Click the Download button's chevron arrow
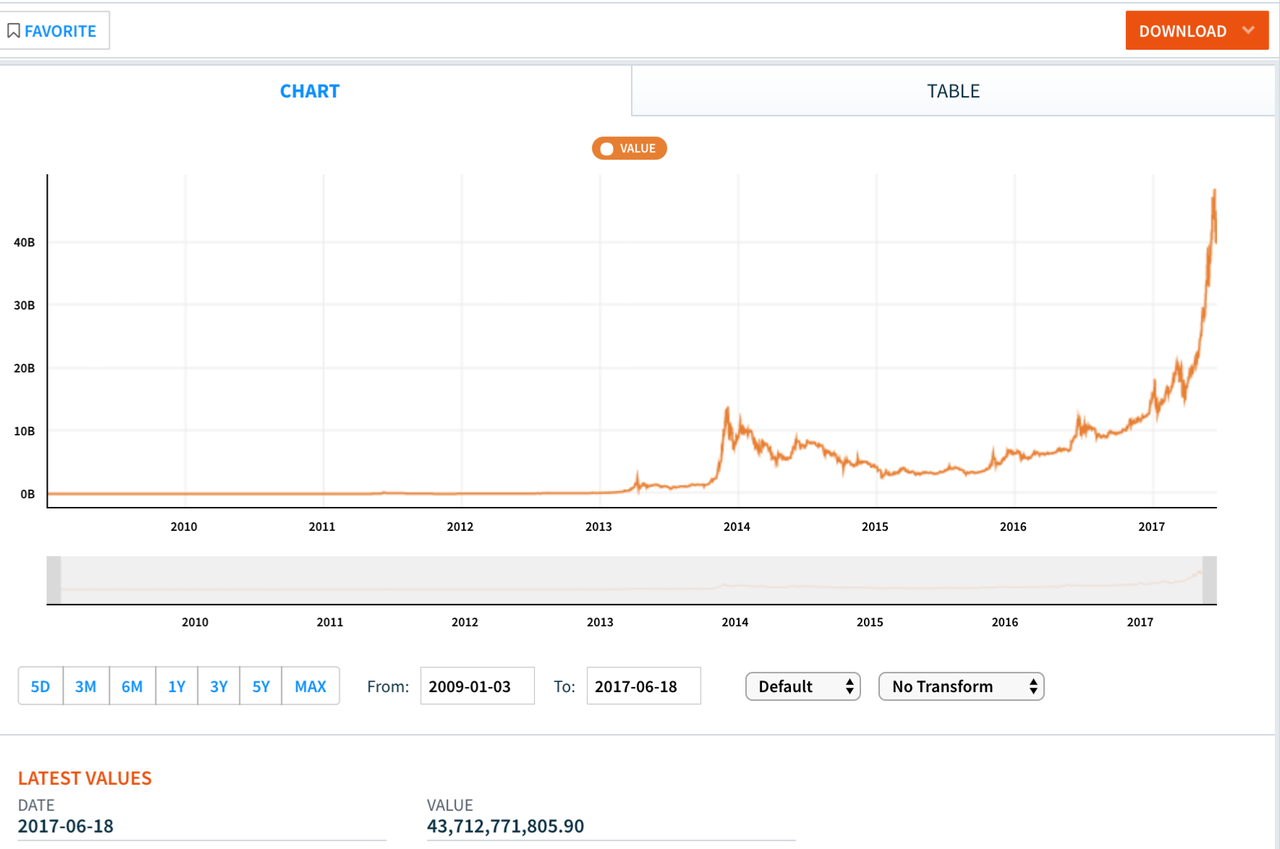The height and width of the screenshot is (849, 1280). tap(1248, 30)
